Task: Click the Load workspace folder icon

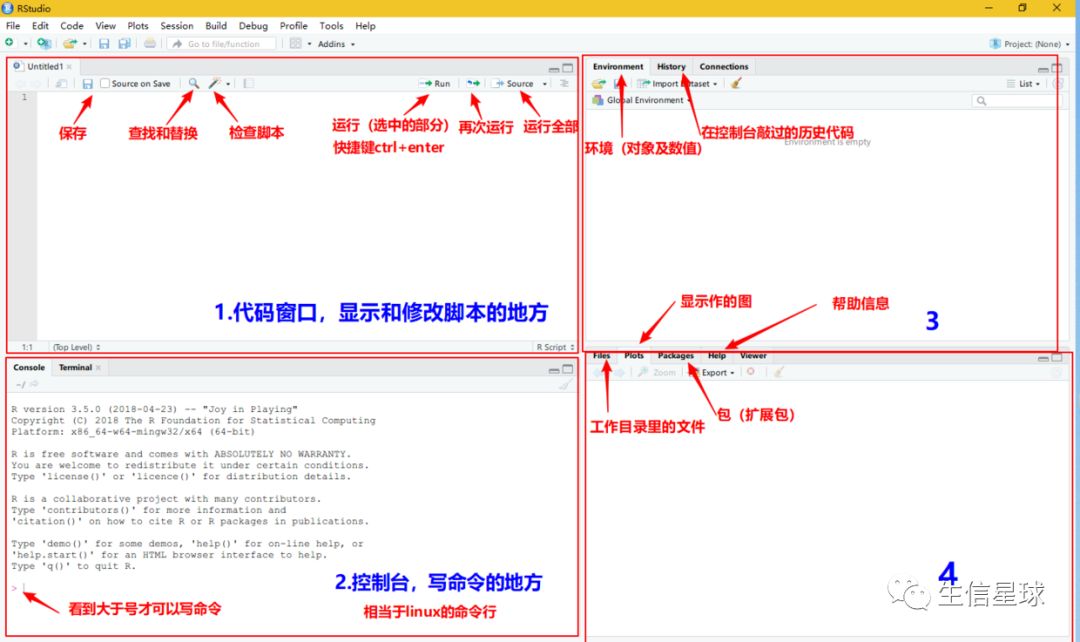Action: [599, 83]
